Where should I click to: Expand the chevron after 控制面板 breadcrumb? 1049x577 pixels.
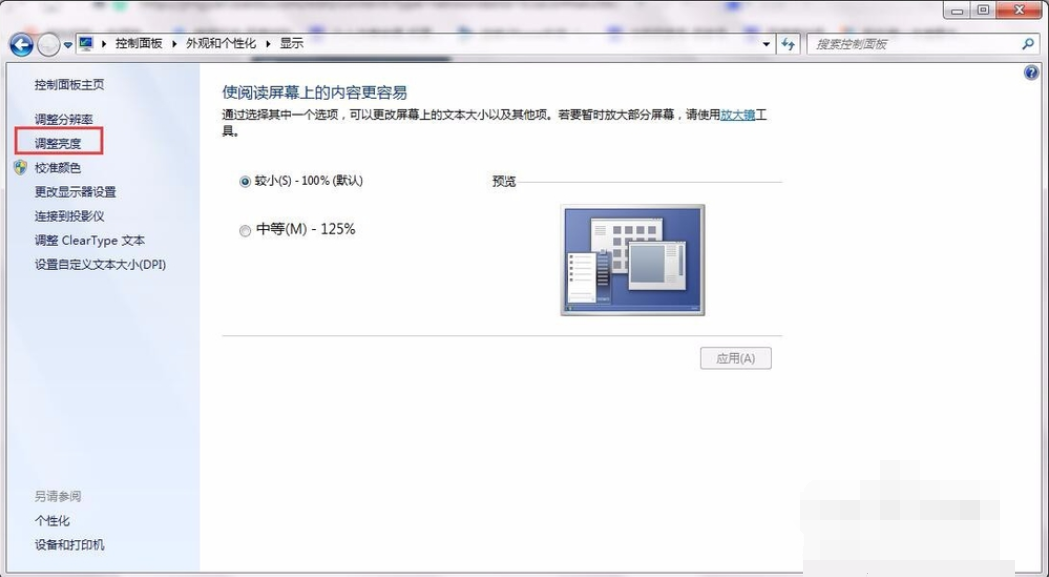point(176,44)
